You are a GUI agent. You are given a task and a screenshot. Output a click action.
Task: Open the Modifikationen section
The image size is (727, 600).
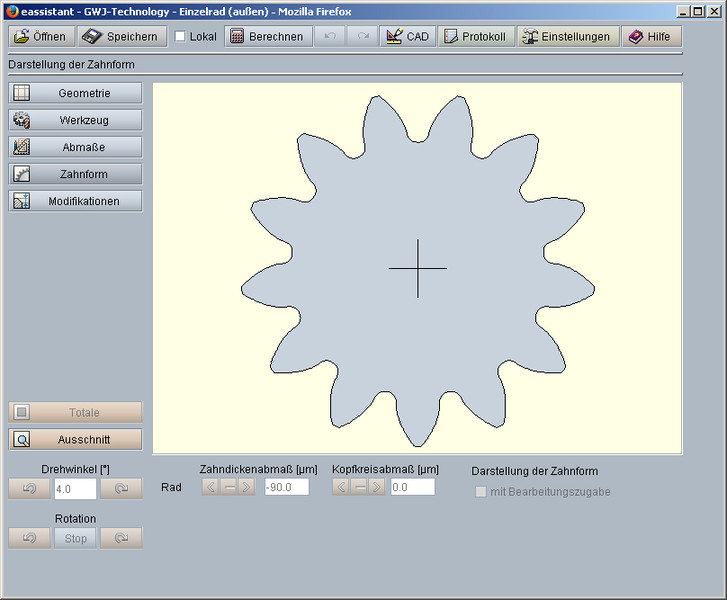pyautogui.click(x=75, y=201)
